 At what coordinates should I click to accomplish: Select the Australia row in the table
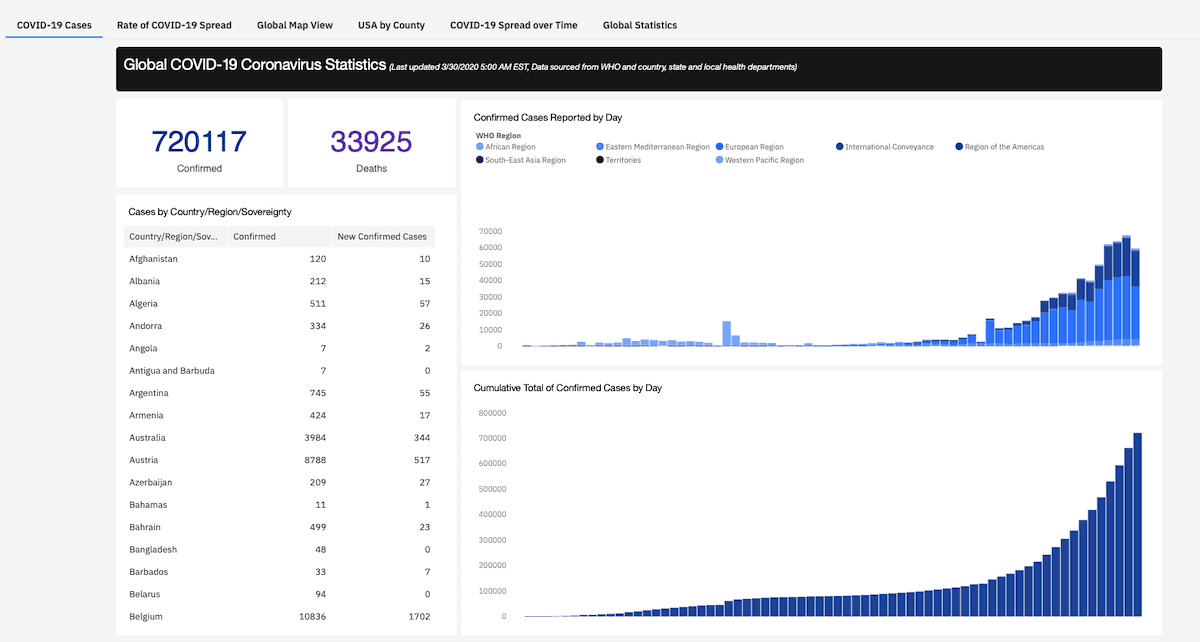click(x=280, y=438)
